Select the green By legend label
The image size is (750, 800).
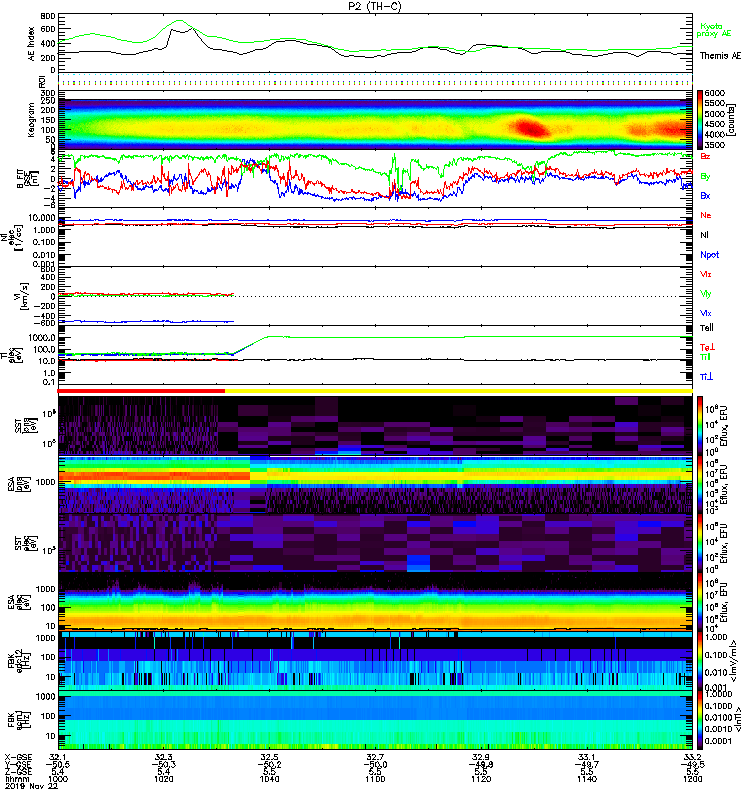tap(705, 177)
